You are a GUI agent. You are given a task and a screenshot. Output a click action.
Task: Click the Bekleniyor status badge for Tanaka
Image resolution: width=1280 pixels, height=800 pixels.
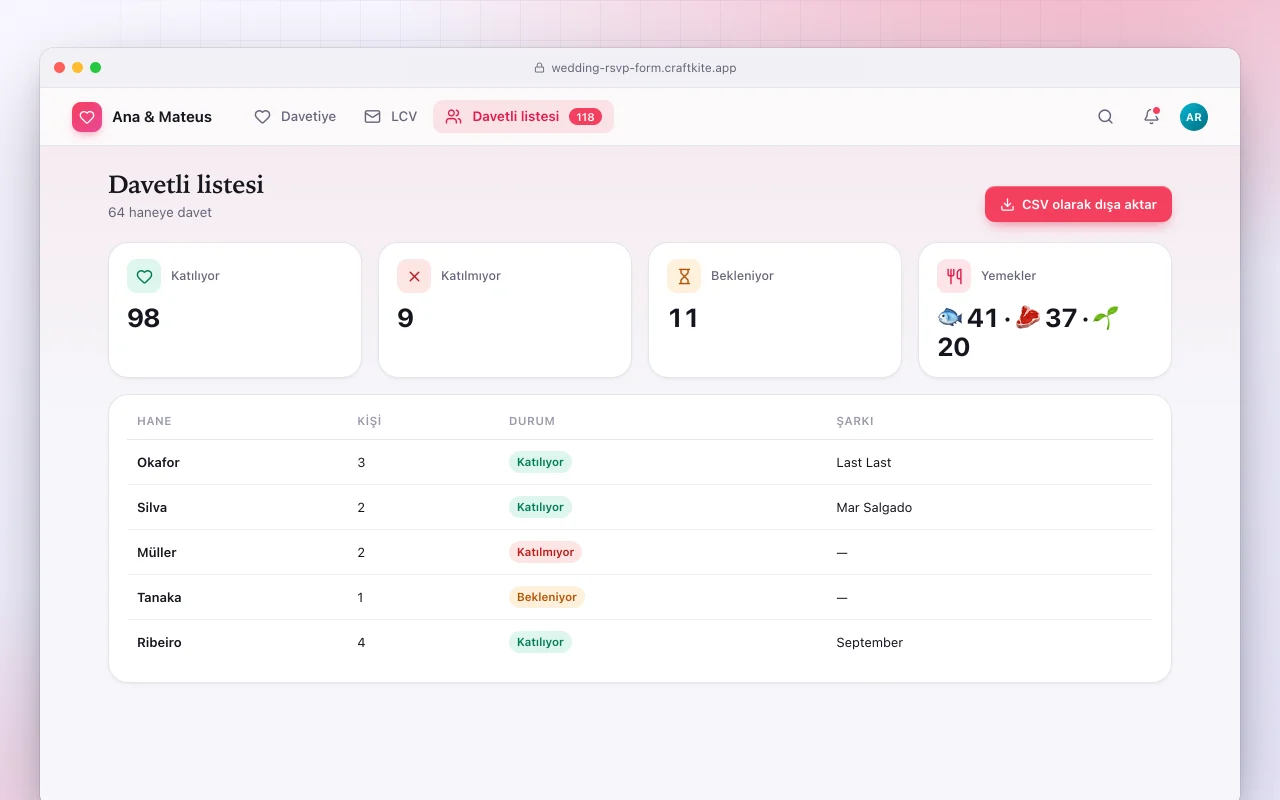pos(547,597)
